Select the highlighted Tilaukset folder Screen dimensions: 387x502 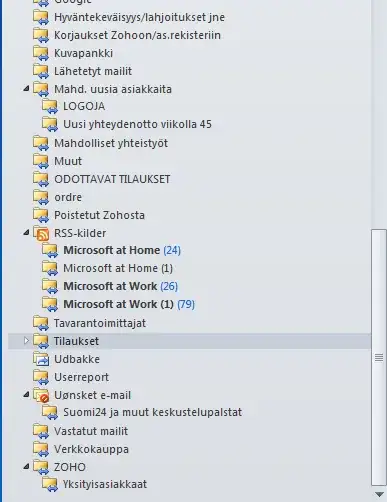pos(76,341)
